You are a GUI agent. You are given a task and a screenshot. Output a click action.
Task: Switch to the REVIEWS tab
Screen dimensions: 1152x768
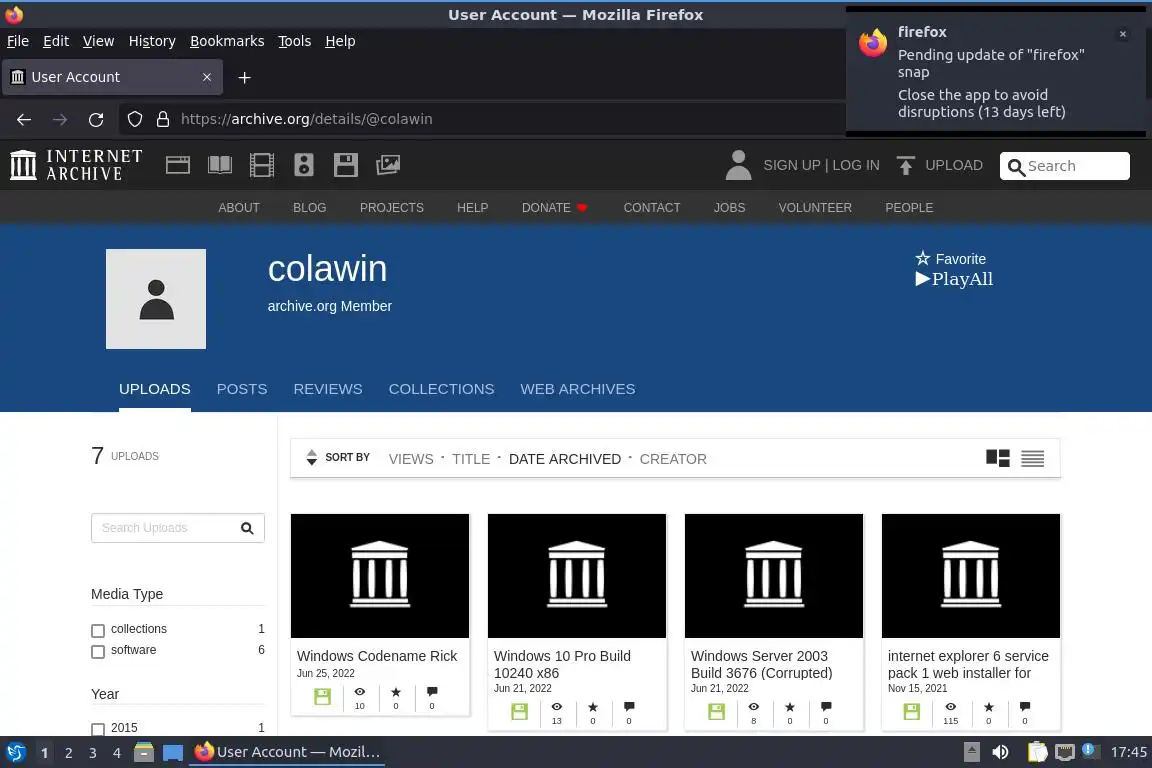pyautogui.click(x=328, y=389)
